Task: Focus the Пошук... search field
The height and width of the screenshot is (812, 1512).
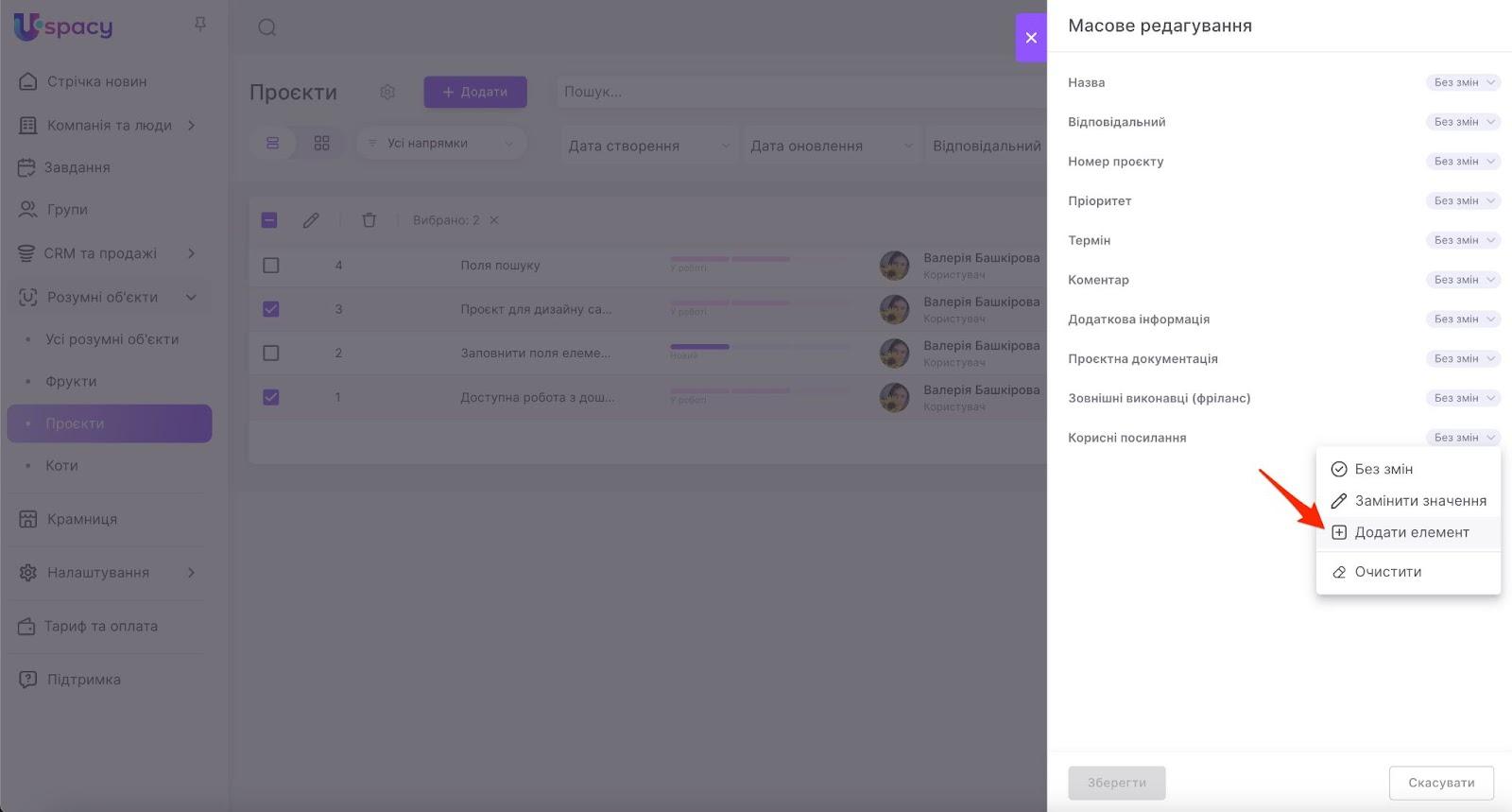Action: coord(801,92)
